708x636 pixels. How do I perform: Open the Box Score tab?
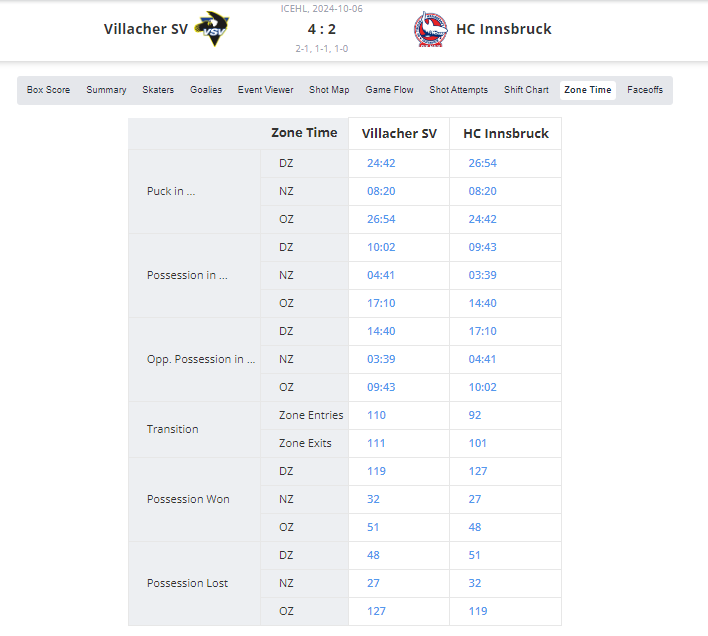pyautogui.click(x=48, y=90)
